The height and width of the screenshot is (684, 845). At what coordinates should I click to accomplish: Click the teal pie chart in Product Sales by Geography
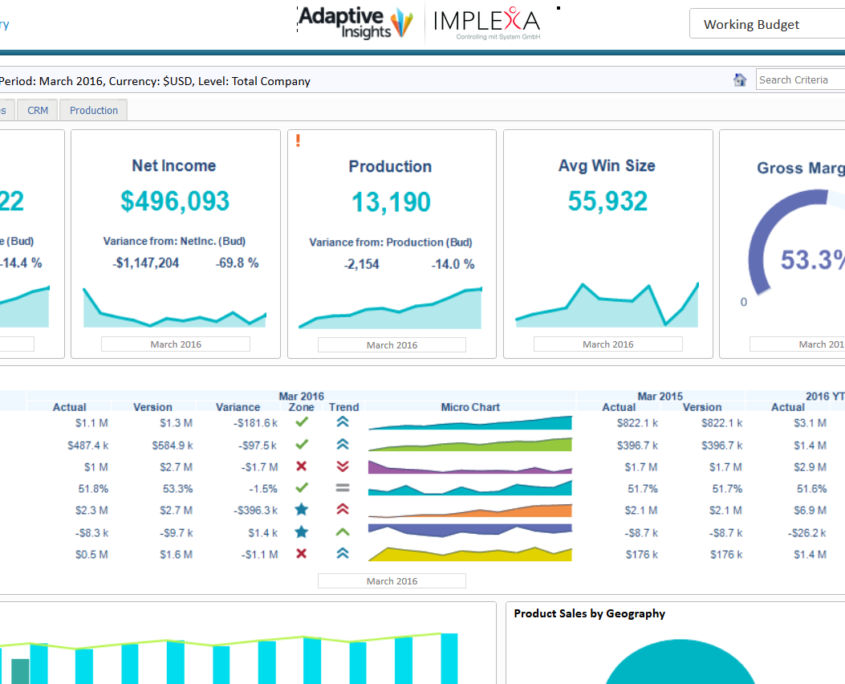680,663
